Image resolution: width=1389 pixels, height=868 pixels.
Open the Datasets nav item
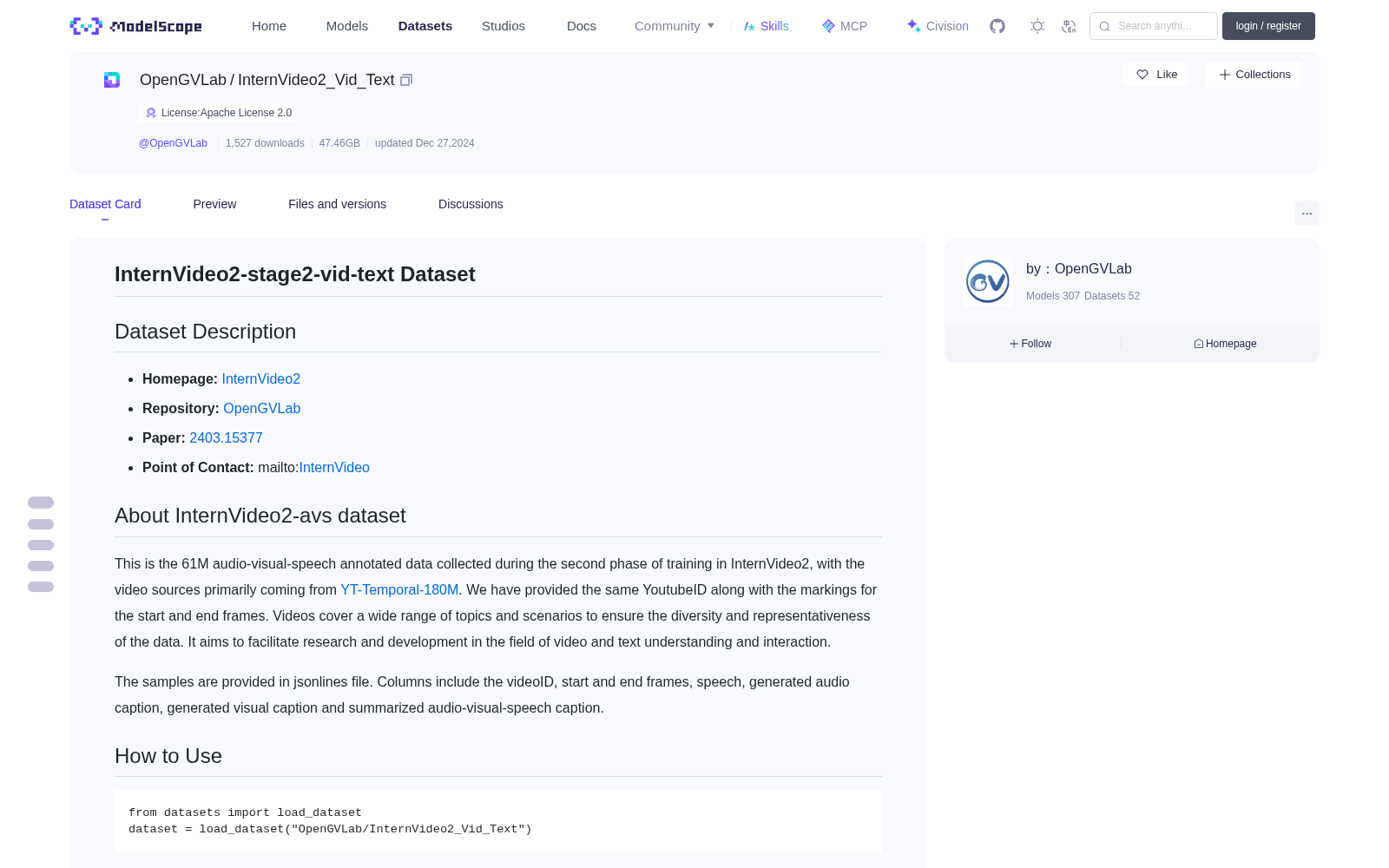(425, 26)
